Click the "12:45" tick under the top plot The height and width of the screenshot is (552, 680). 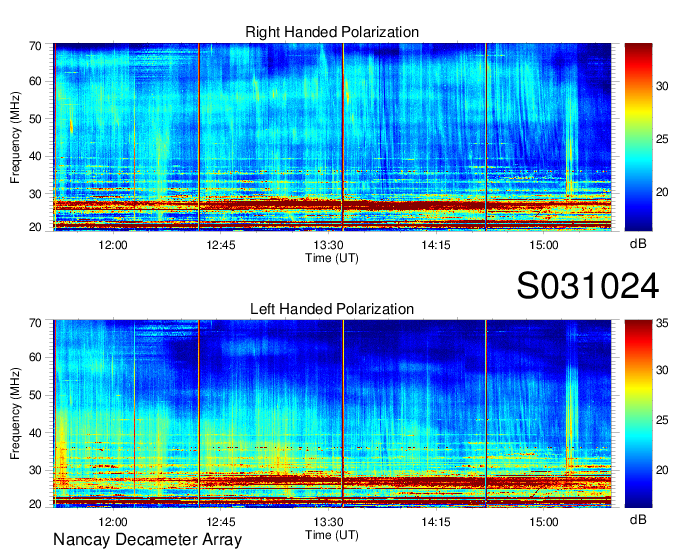coord(221,245)
